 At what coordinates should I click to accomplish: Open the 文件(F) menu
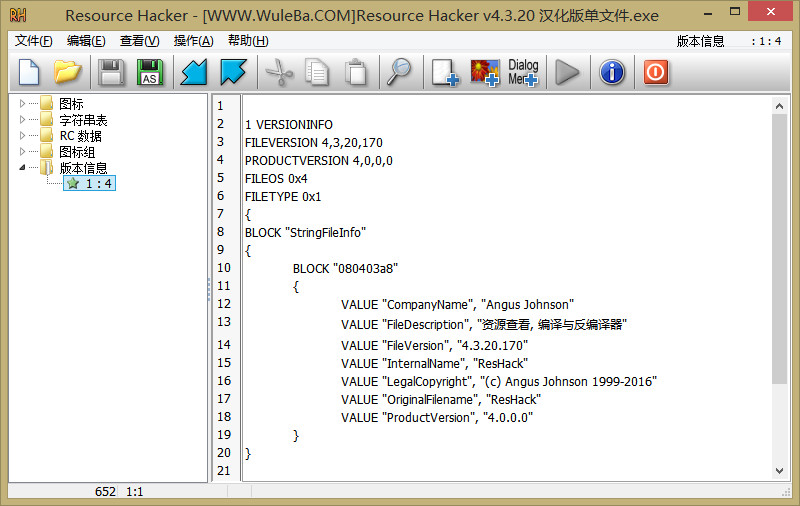click(x=34, y=41)
